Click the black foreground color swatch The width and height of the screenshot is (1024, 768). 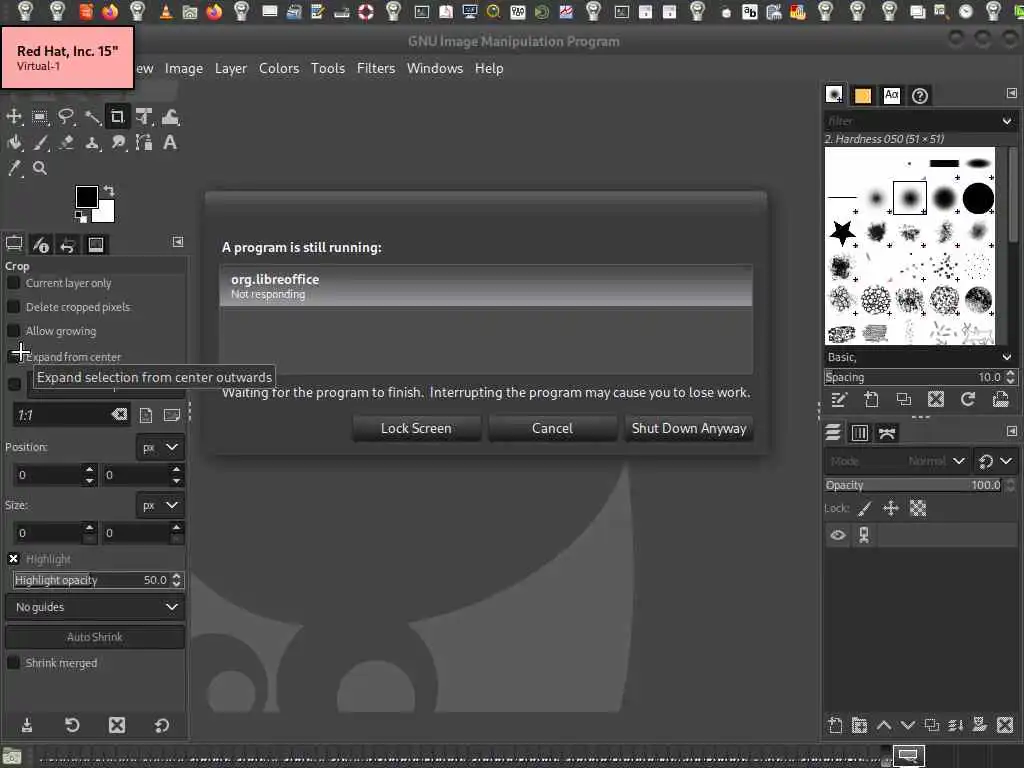86,197
